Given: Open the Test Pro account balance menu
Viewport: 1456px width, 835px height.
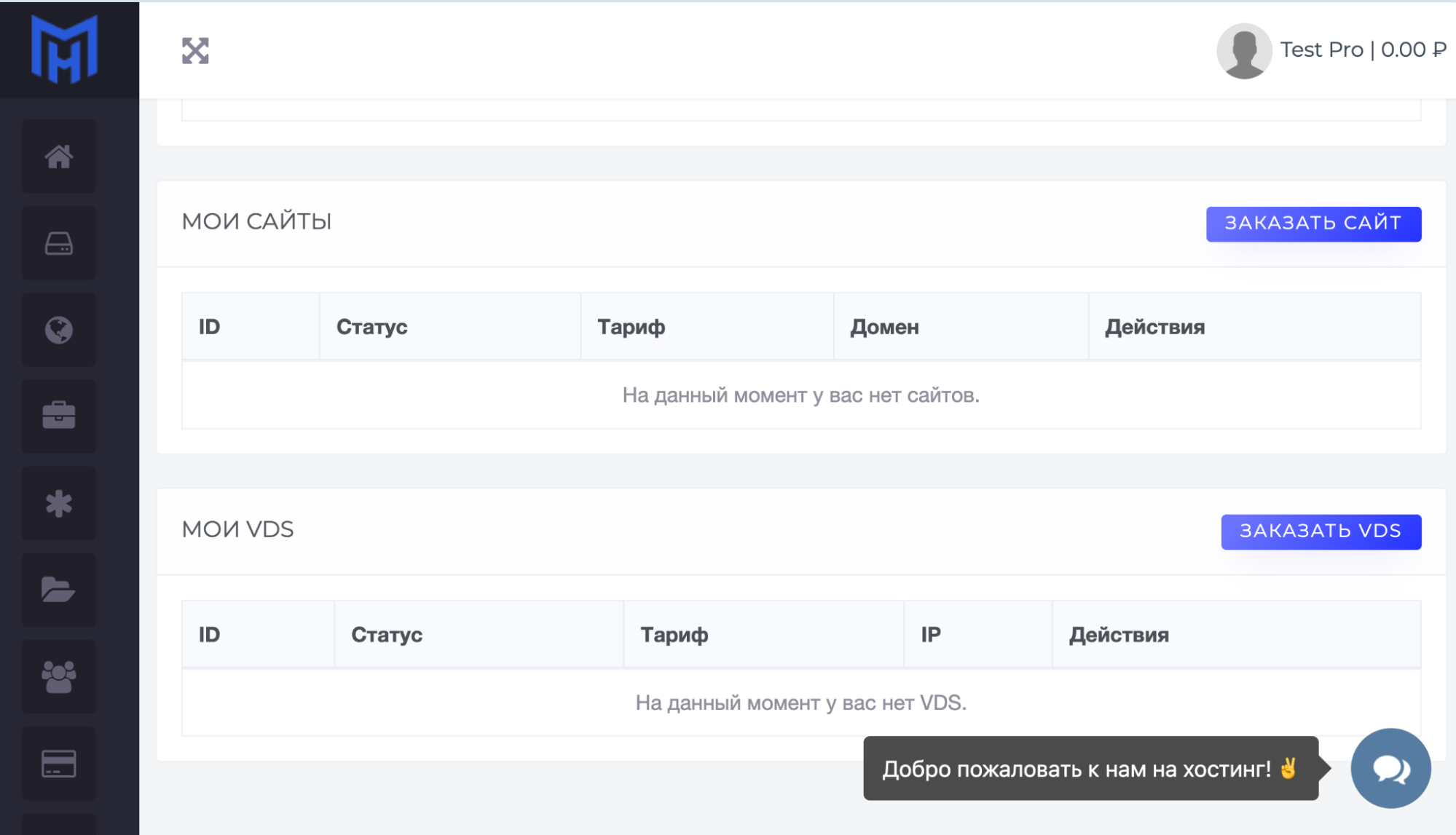Looking at the screenshot, I should tap(1363, 50).
